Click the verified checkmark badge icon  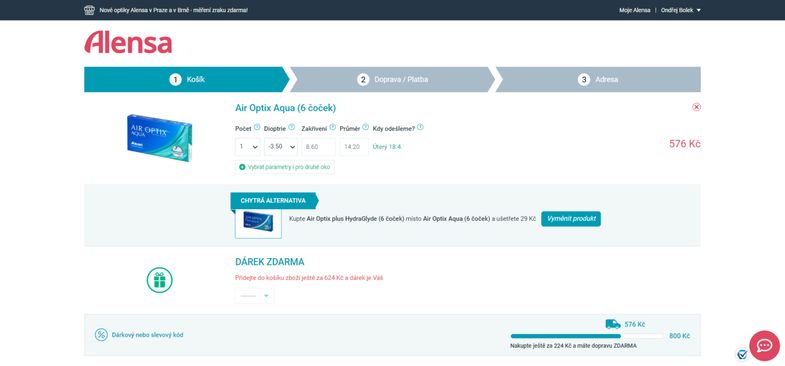point(742,354)
